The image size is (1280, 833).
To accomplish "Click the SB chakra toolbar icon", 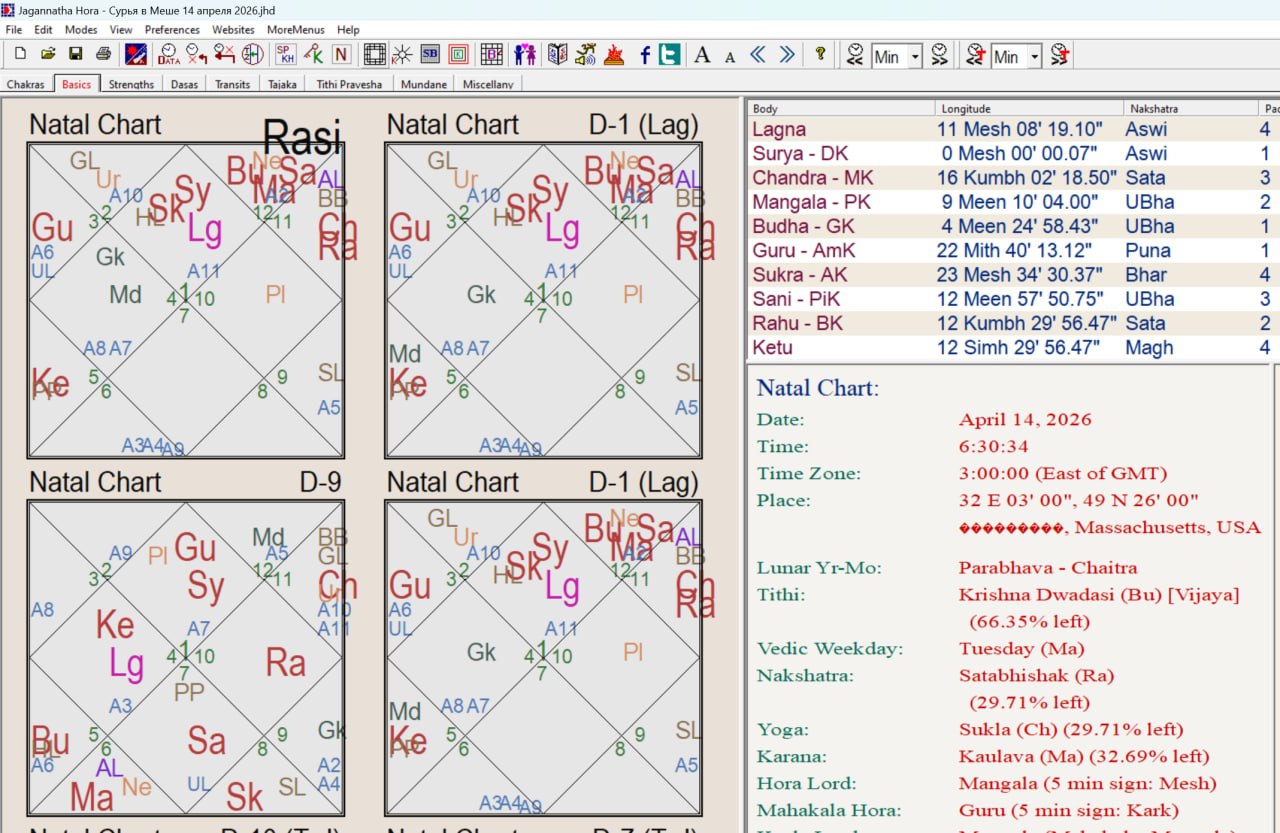I will coord(430,55).
